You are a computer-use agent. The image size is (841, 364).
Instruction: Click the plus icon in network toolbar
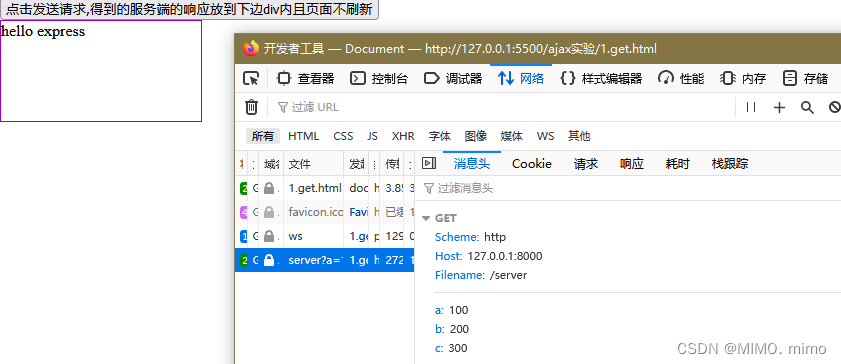coord(779,107)
